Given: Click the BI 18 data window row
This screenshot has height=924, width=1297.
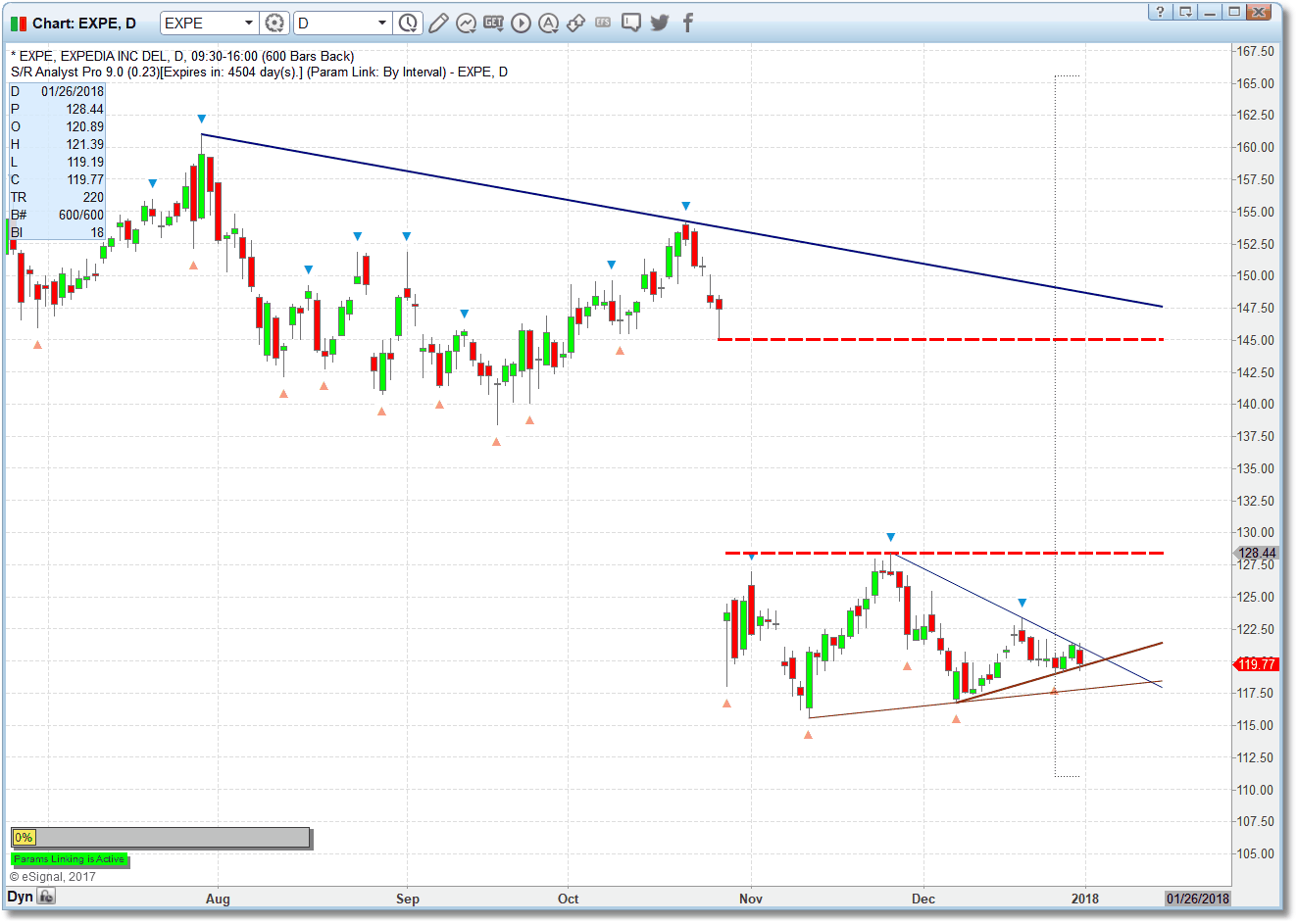Looking at the screenshot, I should [57, 232].
